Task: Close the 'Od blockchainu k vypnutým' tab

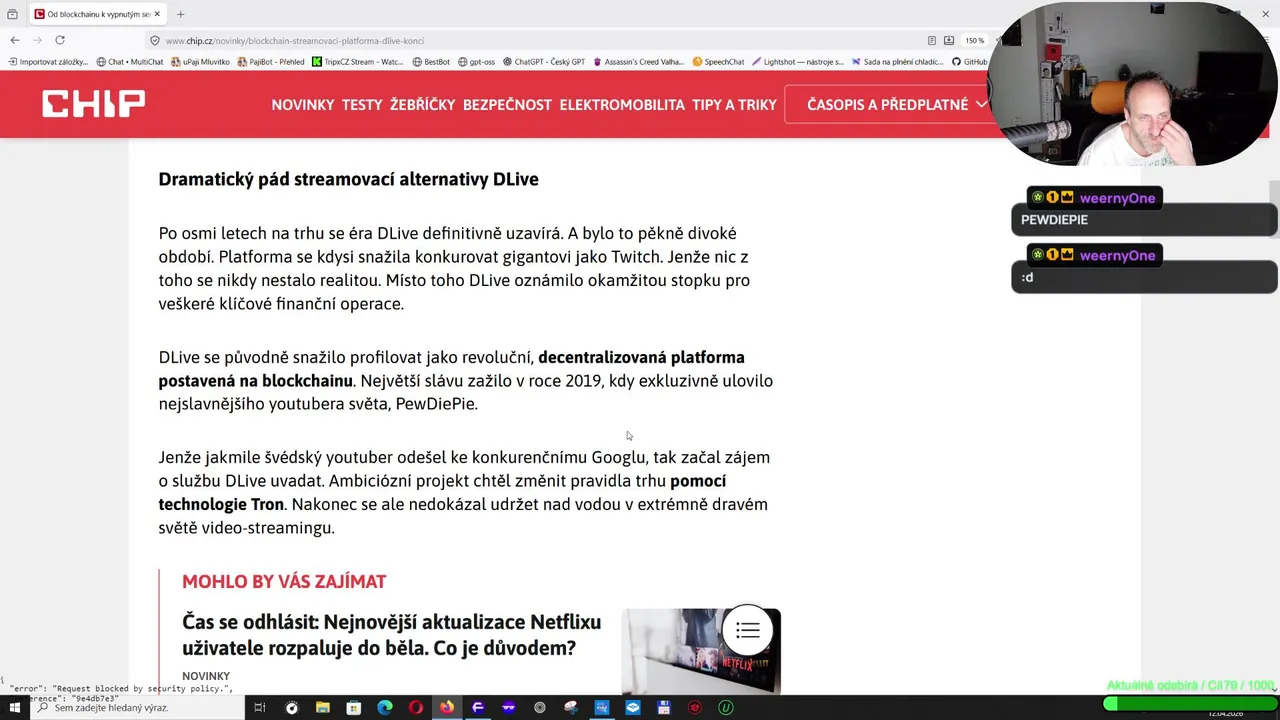Action: (157, 14)
